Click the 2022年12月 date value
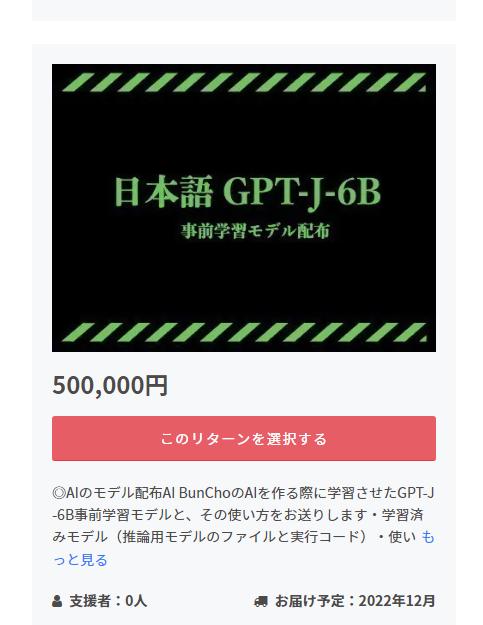Image resolution: width=483 pixels, height=625 pixels. coord(397,601)
